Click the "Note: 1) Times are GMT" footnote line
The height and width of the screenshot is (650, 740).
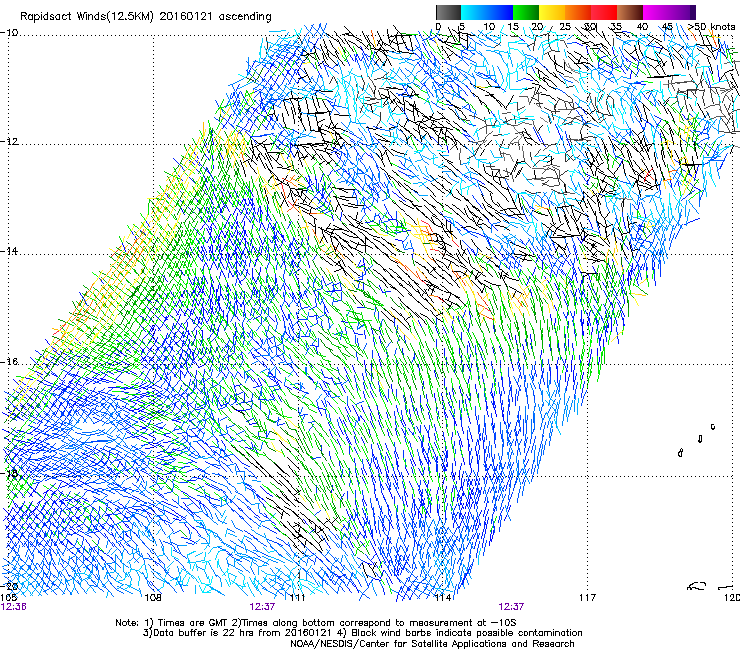[316, 623]
